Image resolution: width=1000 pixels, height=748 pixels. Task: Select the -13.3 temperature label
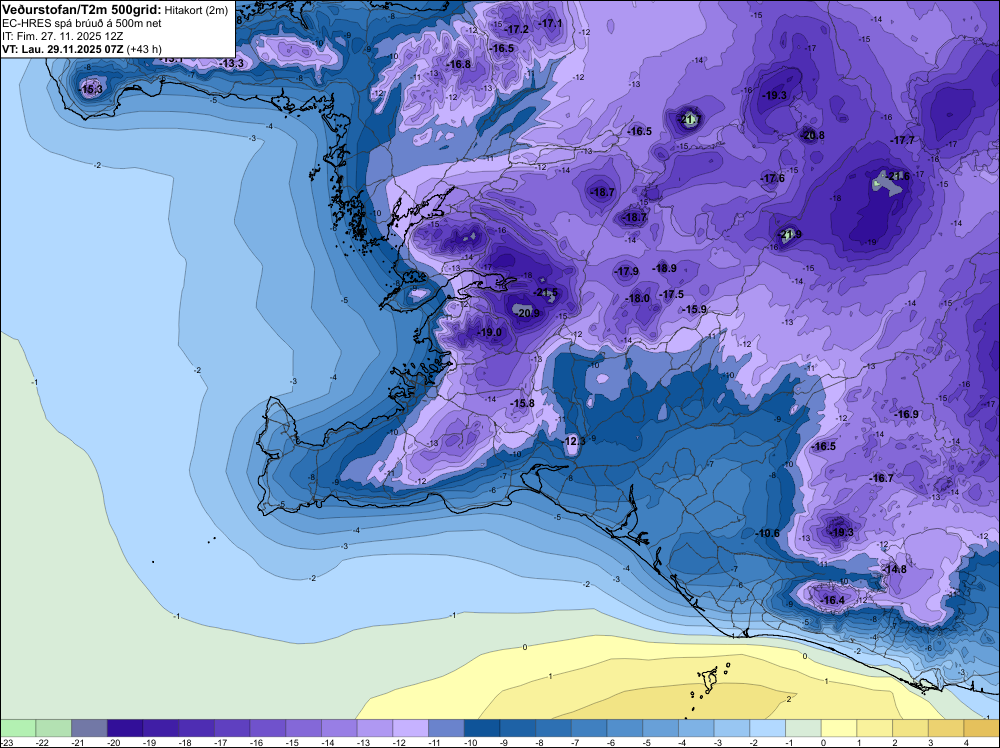click(232, 63)
